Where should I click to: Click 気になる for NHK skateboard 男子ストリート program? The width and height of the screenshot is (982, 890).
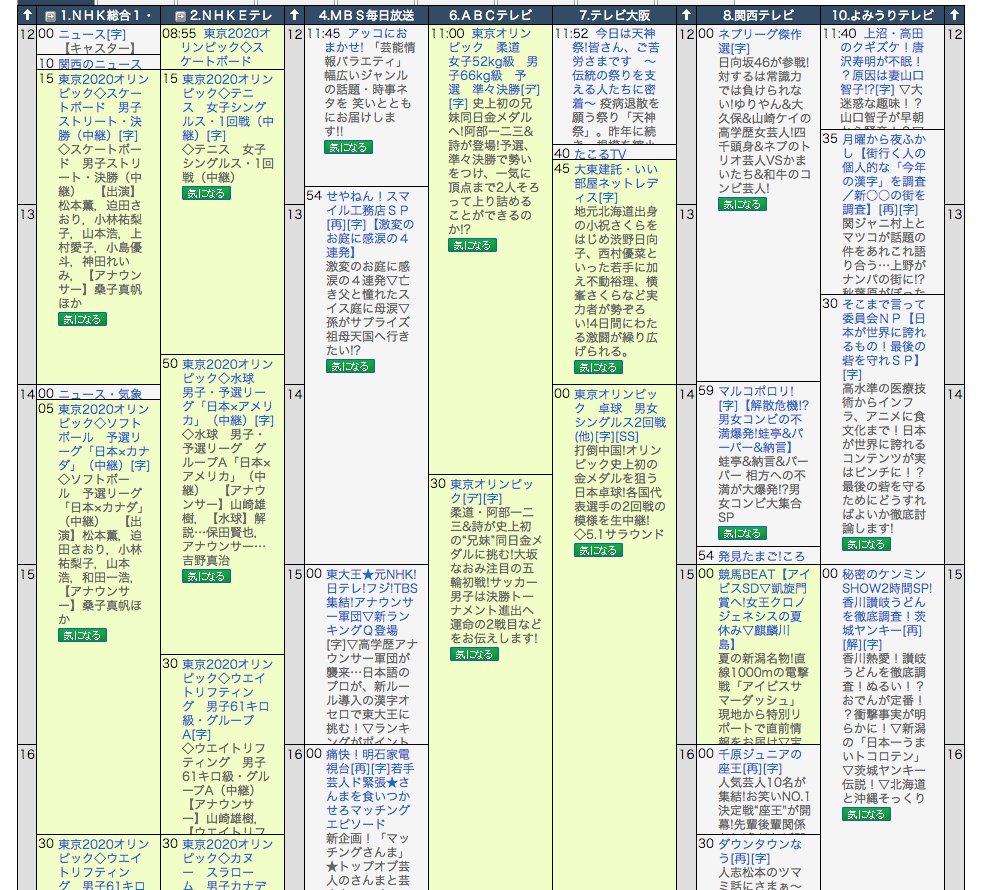[x=82, y=319]
